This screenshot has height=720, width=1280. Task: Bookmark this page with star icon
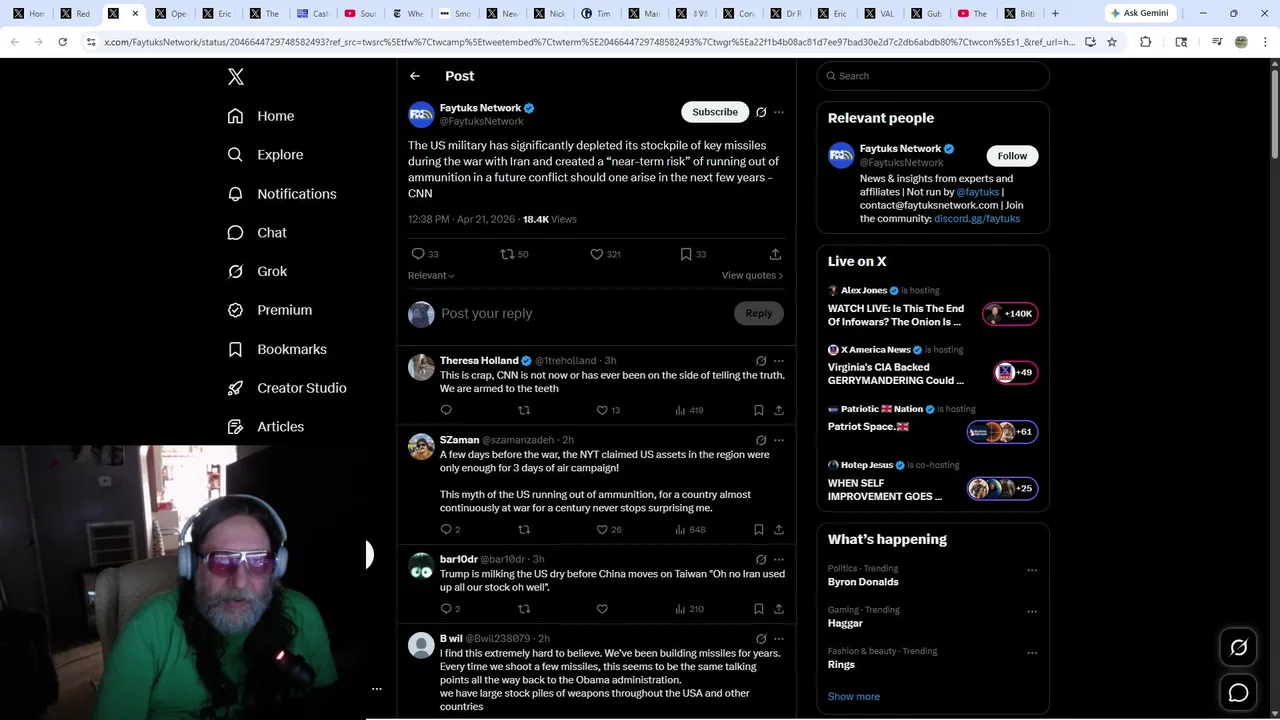[1112, 42]
